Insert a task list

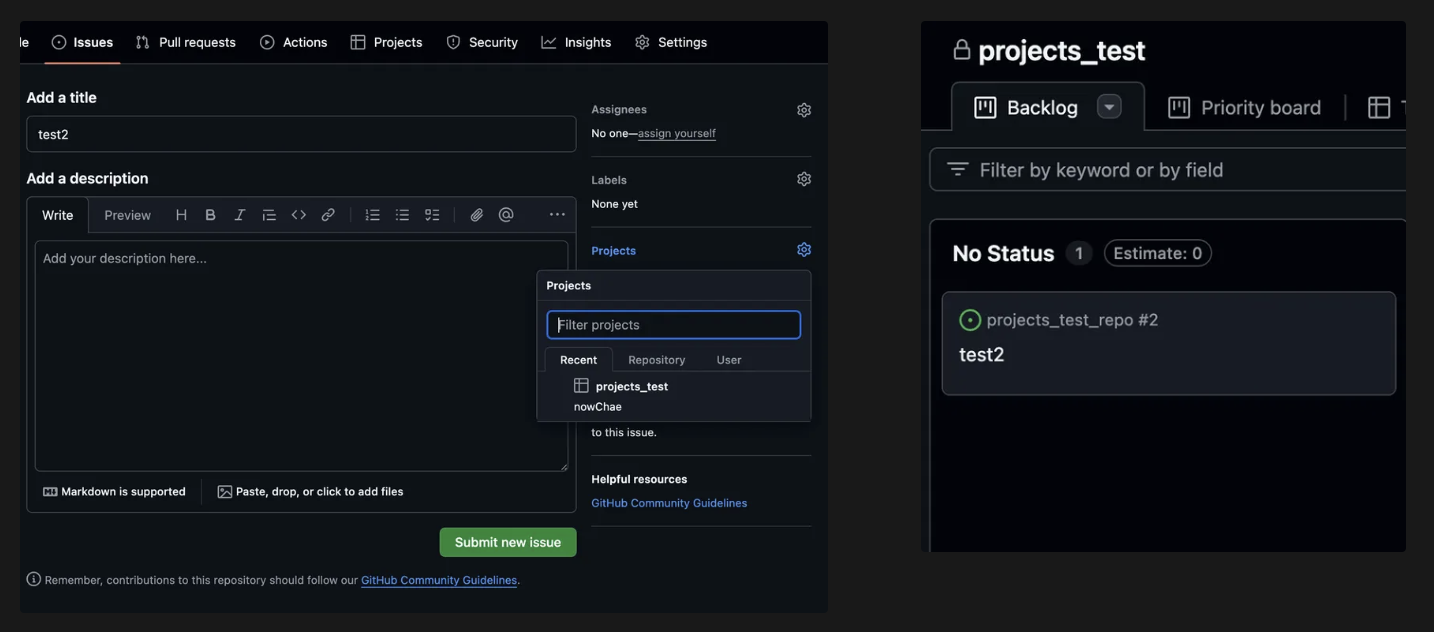click(432, 215)
